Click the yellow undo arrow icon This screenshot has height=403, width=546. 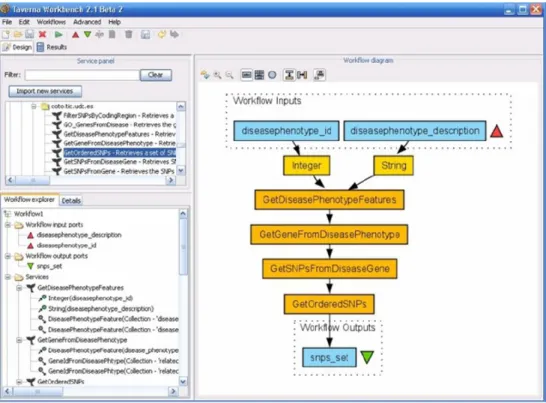162,34
